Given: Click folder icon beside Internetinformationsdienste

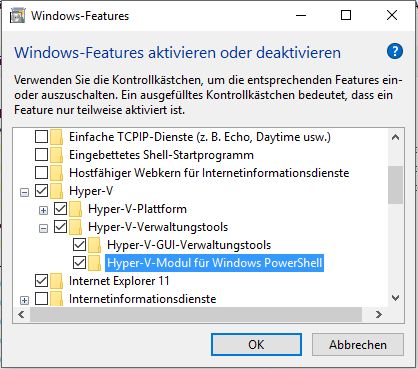Looking at the screenshot, I should pyautogui.click(x=56, y=299).
